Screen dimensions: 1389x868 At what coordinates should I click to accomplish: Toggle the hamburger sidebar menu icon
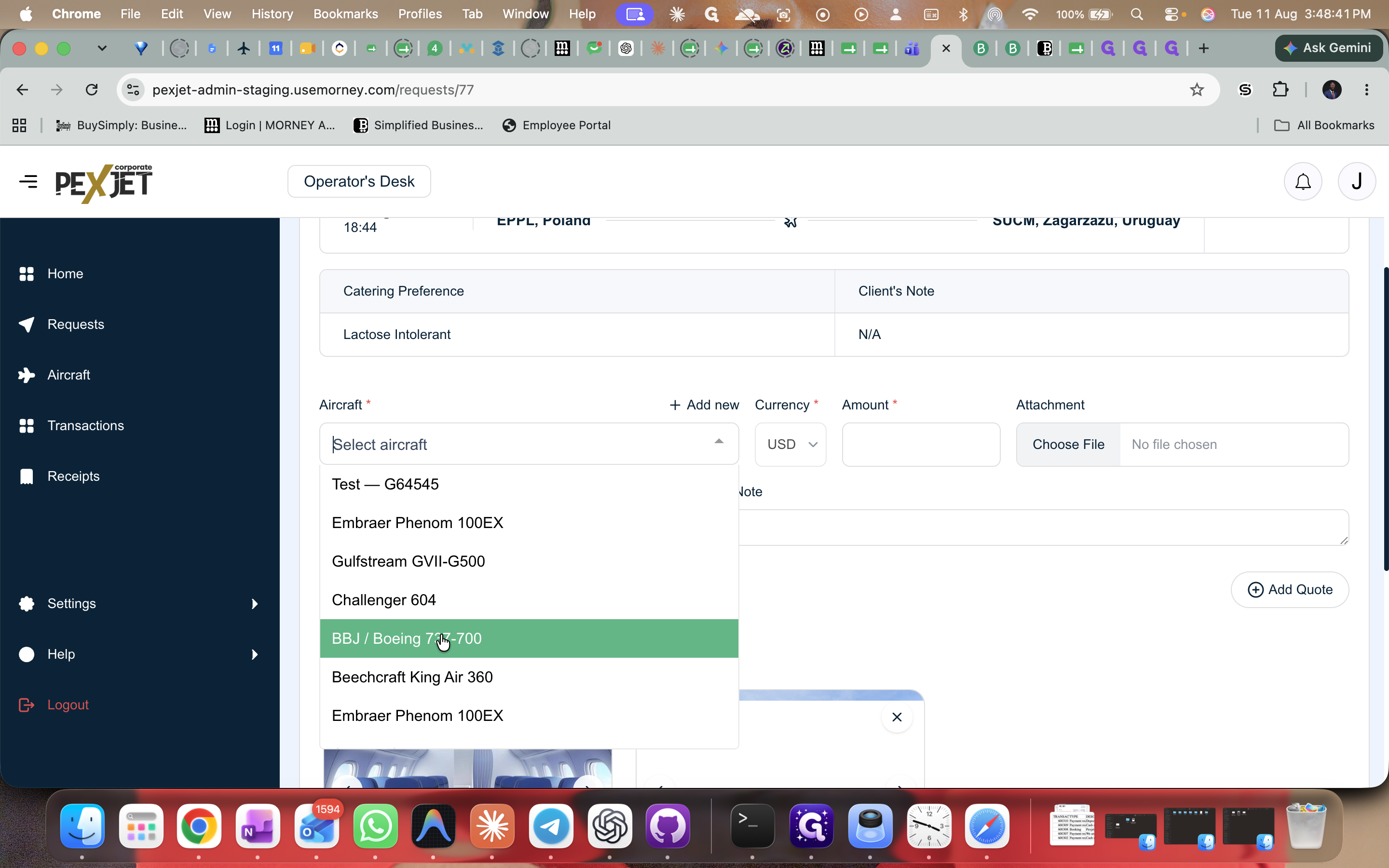[x=28, y=181]
